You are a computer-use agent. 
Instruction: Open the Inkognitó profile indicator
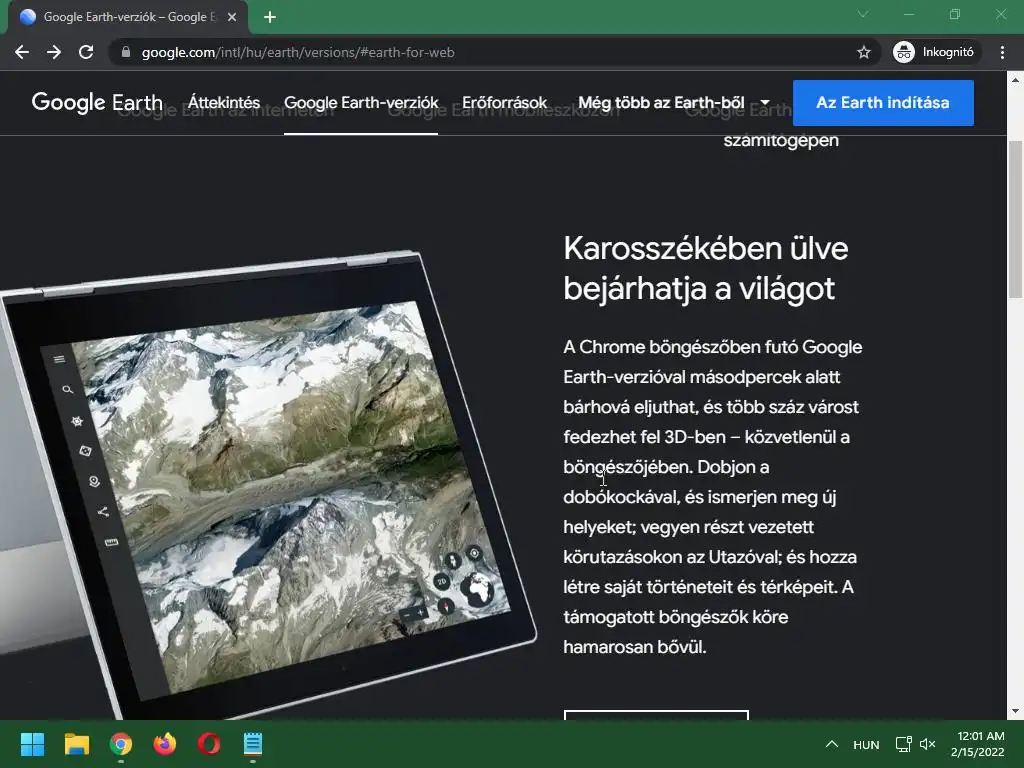click(x=934, y=52)
